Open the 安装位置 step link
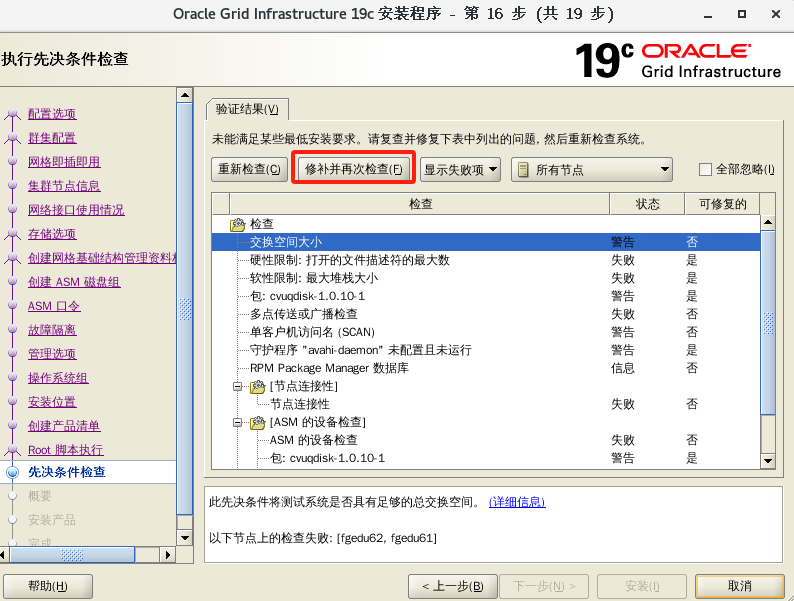 point(52,403)
